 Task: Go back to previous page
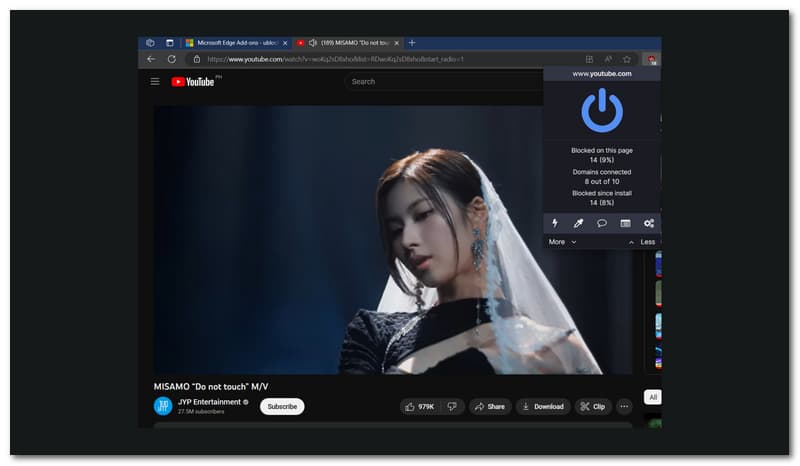click(151, 59)
